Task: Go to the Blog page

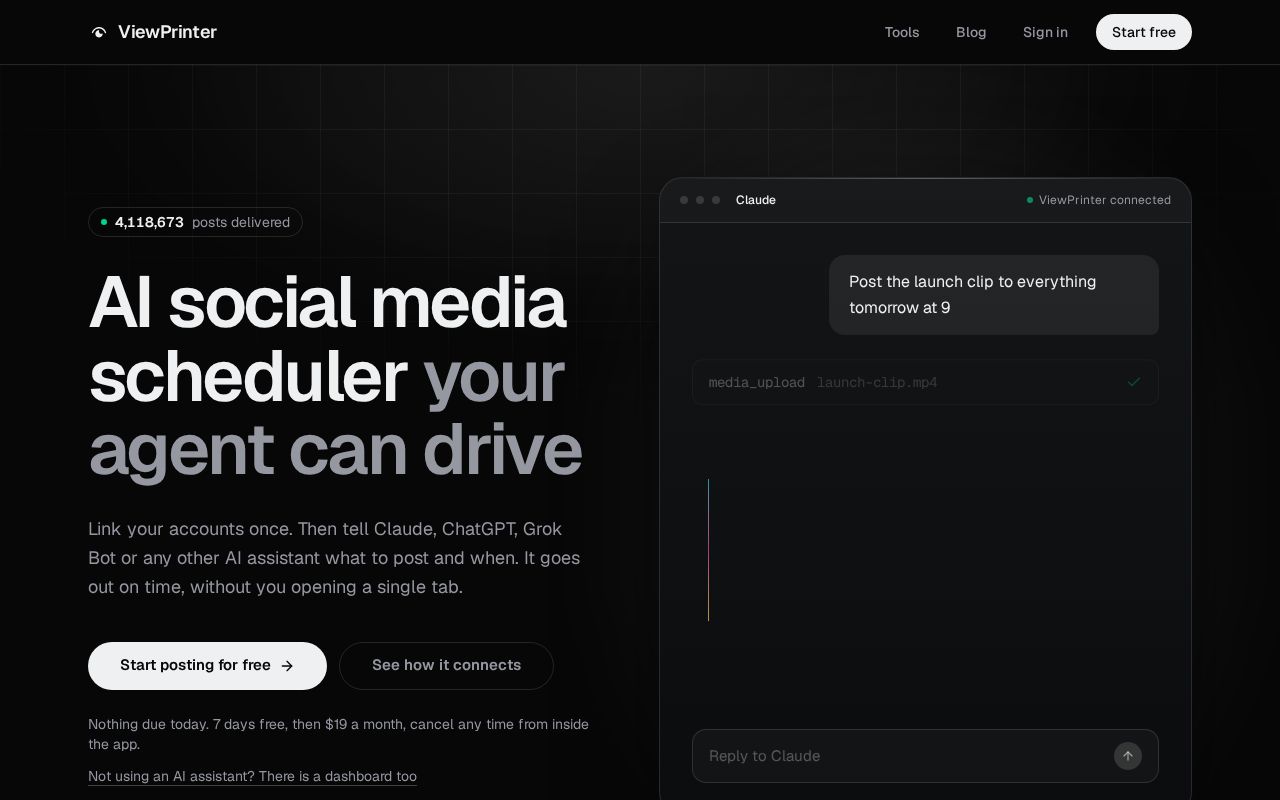Action: 971,32
